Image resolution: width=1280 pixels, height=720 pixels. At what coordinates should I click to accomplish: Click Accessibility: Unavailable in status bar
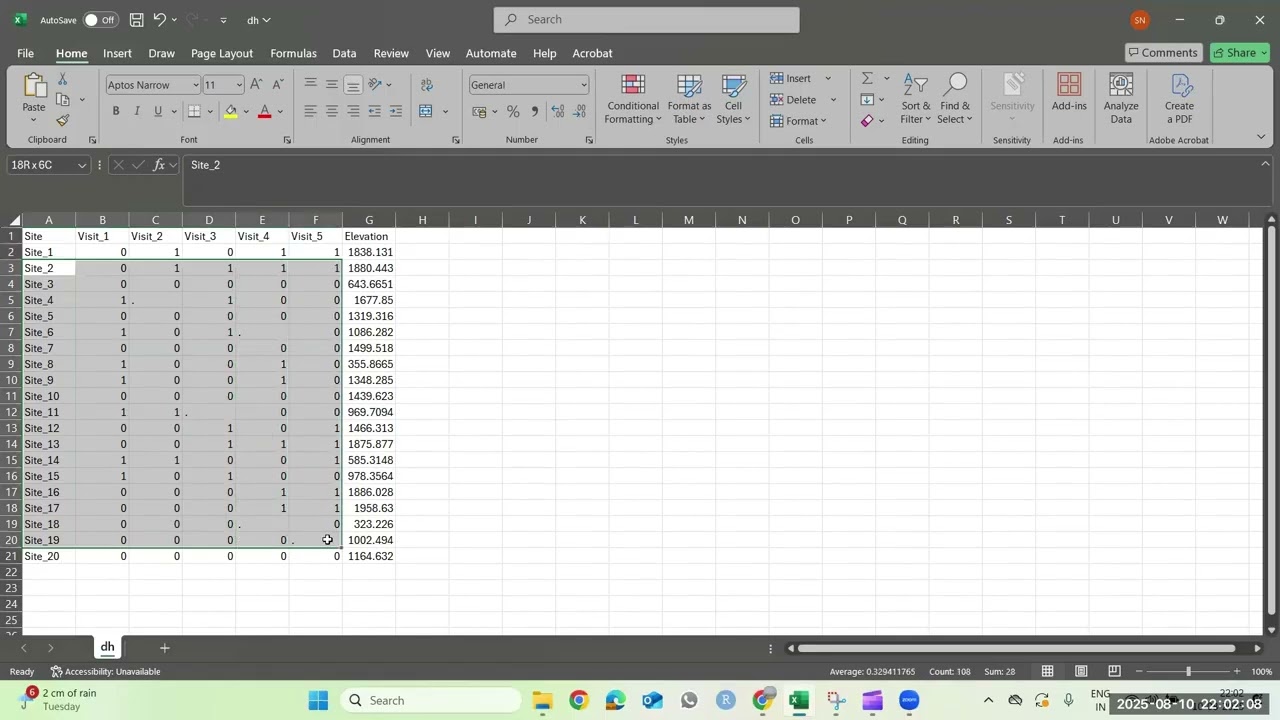pos(105,671)
